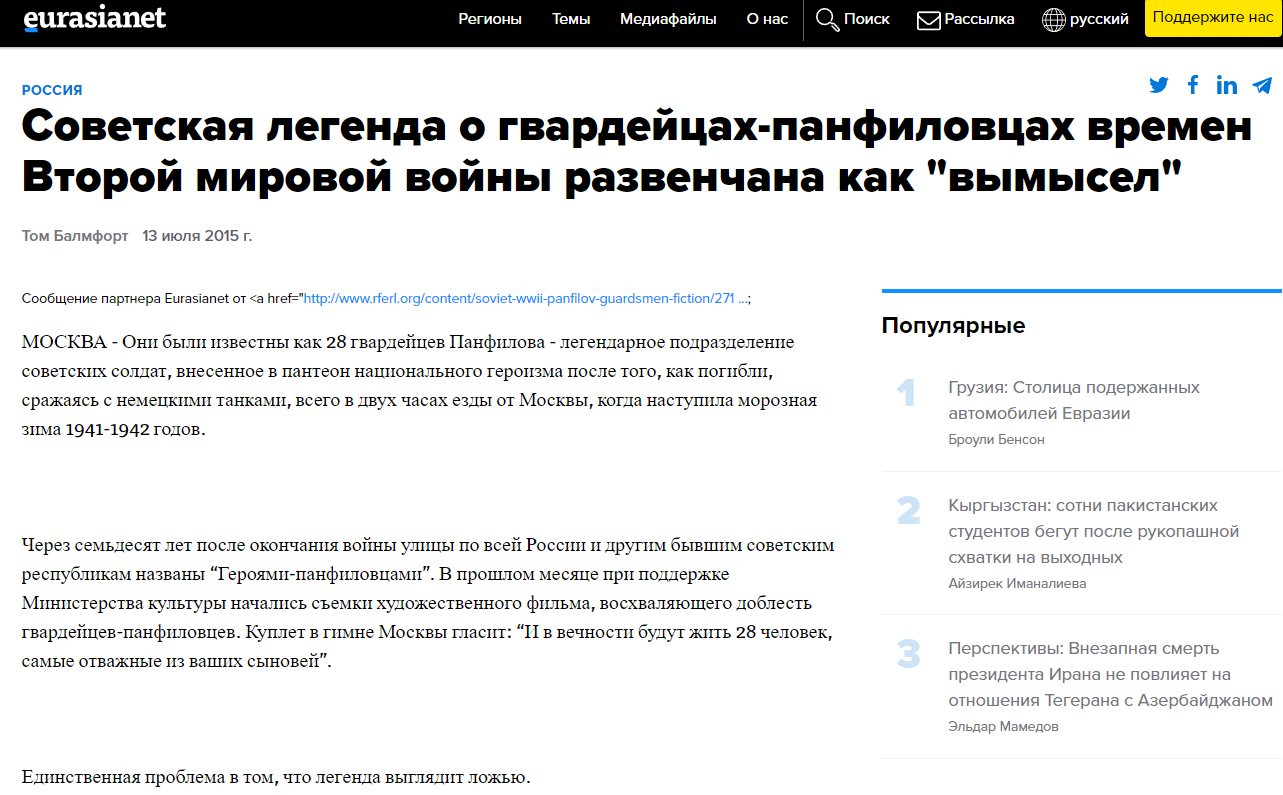Expand the Медиафайлы menu

[x=668, y=19]
